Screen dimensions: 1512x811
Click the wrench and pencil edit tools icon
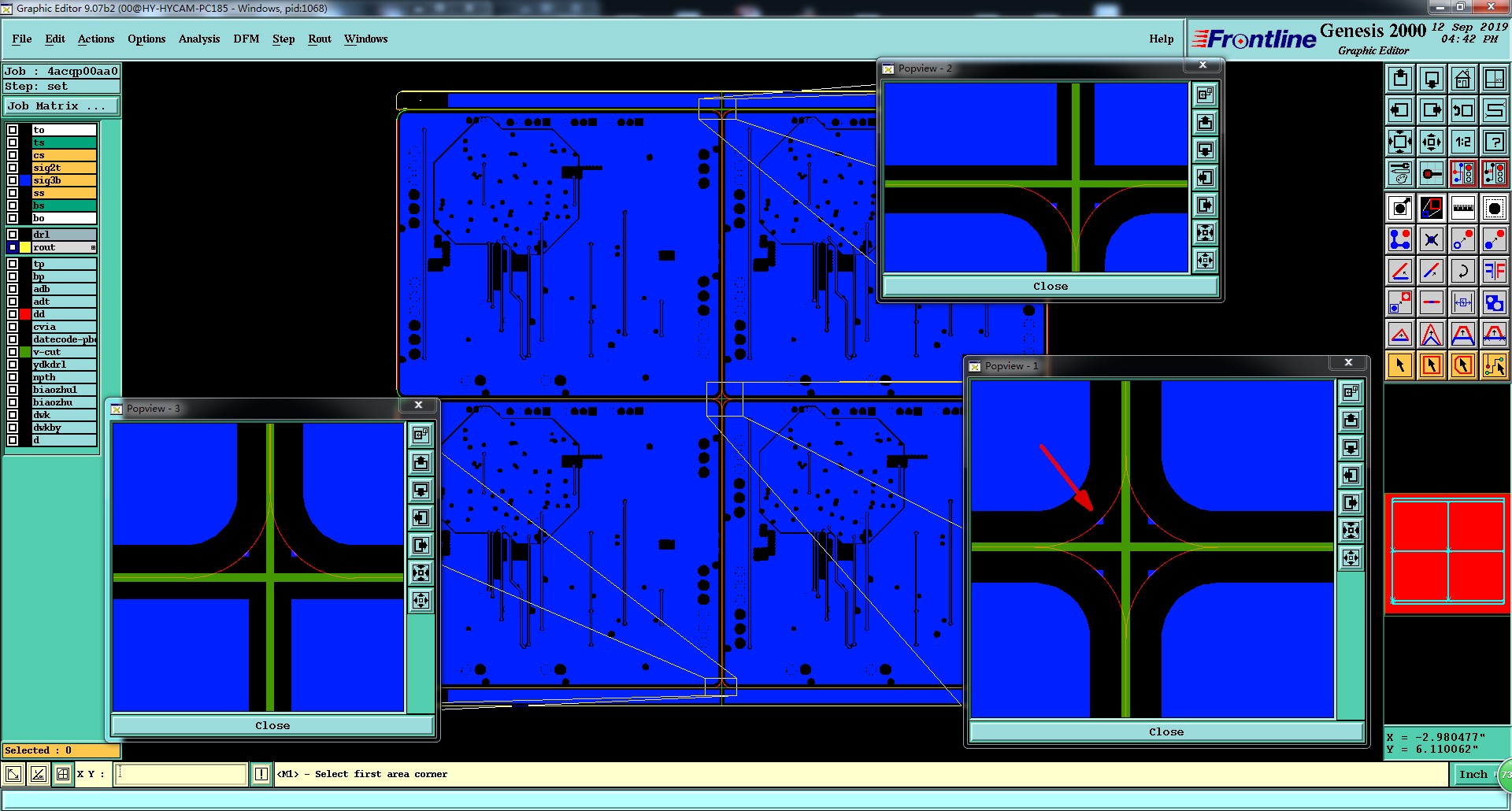tap(1400, 173)
